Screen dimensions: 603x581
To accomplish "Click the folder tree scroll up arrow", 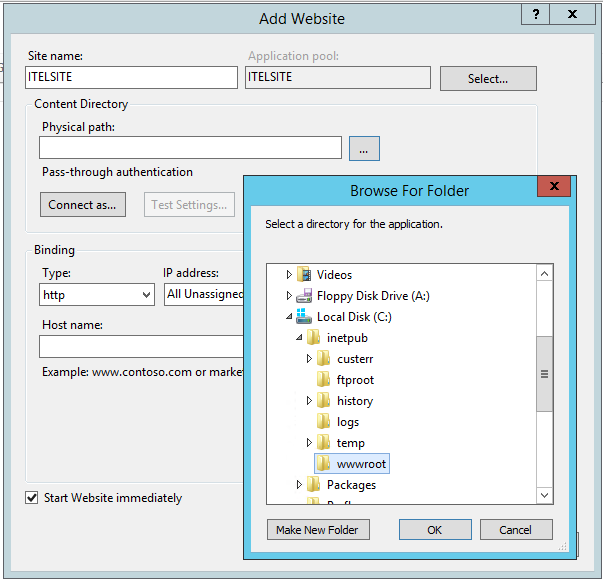I will pyautogui.click(x=544, y=273).
